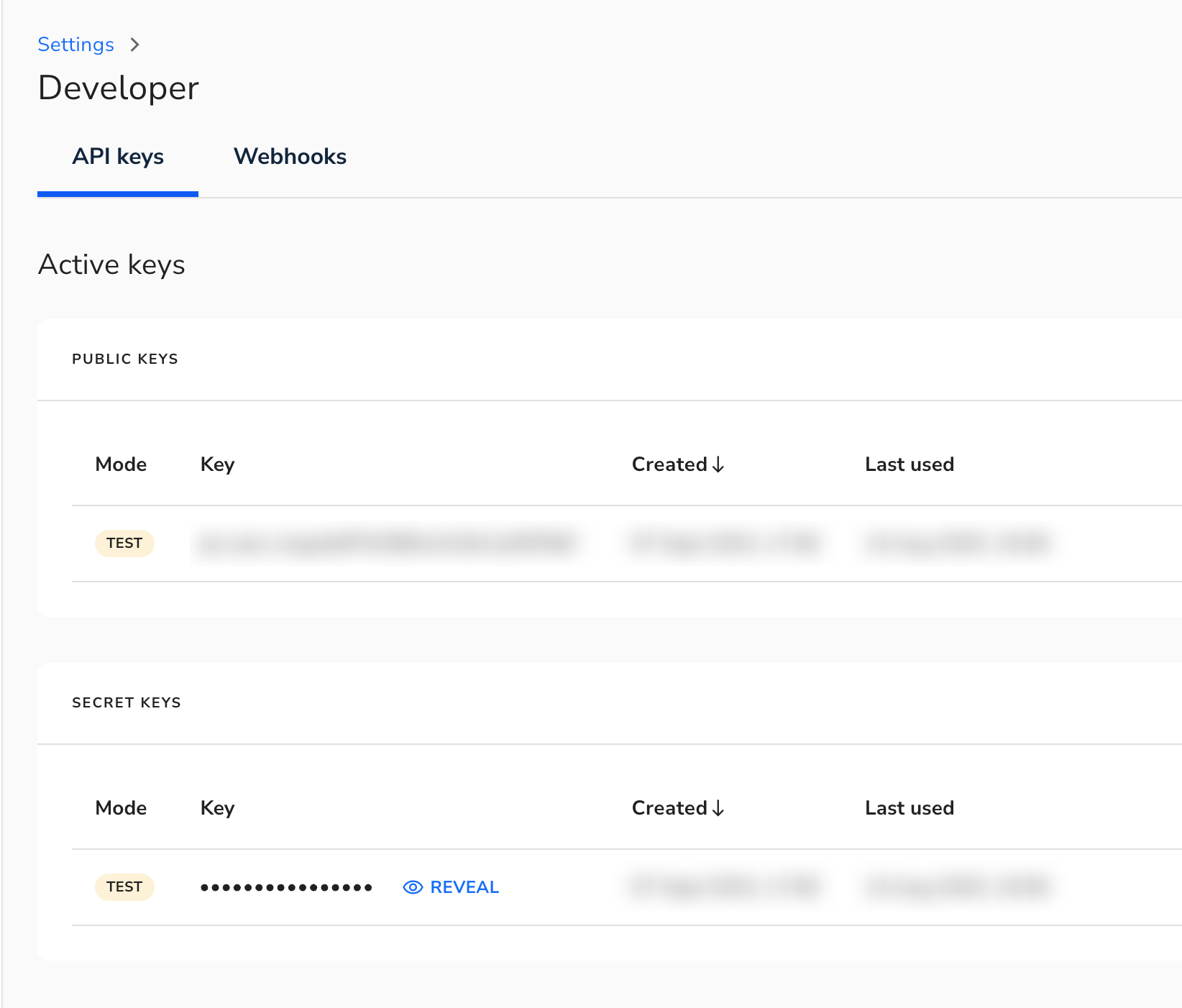Click the Last used header in Secret Keys

pyautogui.click(x=909, y=808)
